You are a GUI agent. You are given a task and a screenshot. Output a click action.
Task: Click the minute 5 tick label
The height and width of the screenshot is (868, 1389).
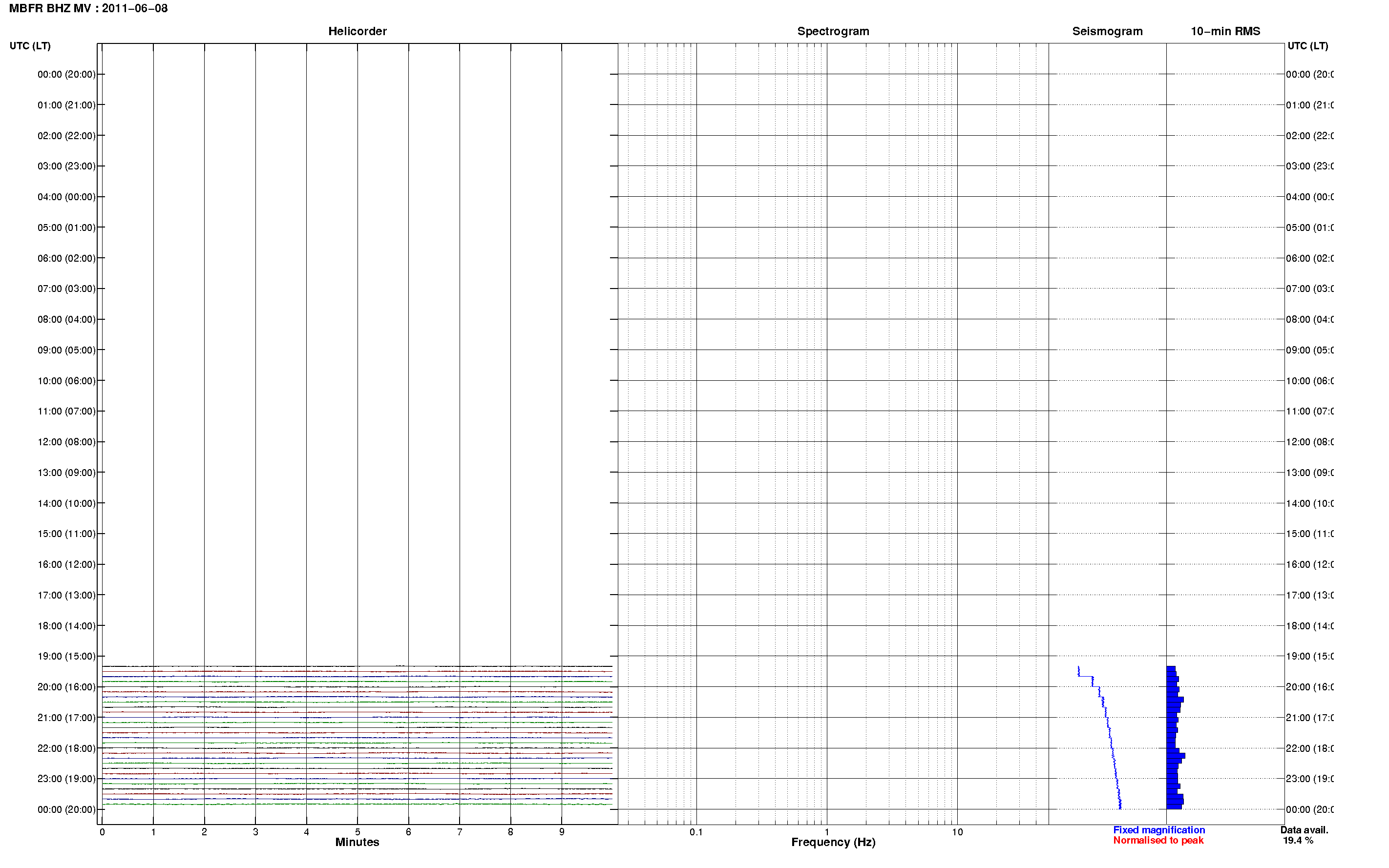(x=358, y=832)
